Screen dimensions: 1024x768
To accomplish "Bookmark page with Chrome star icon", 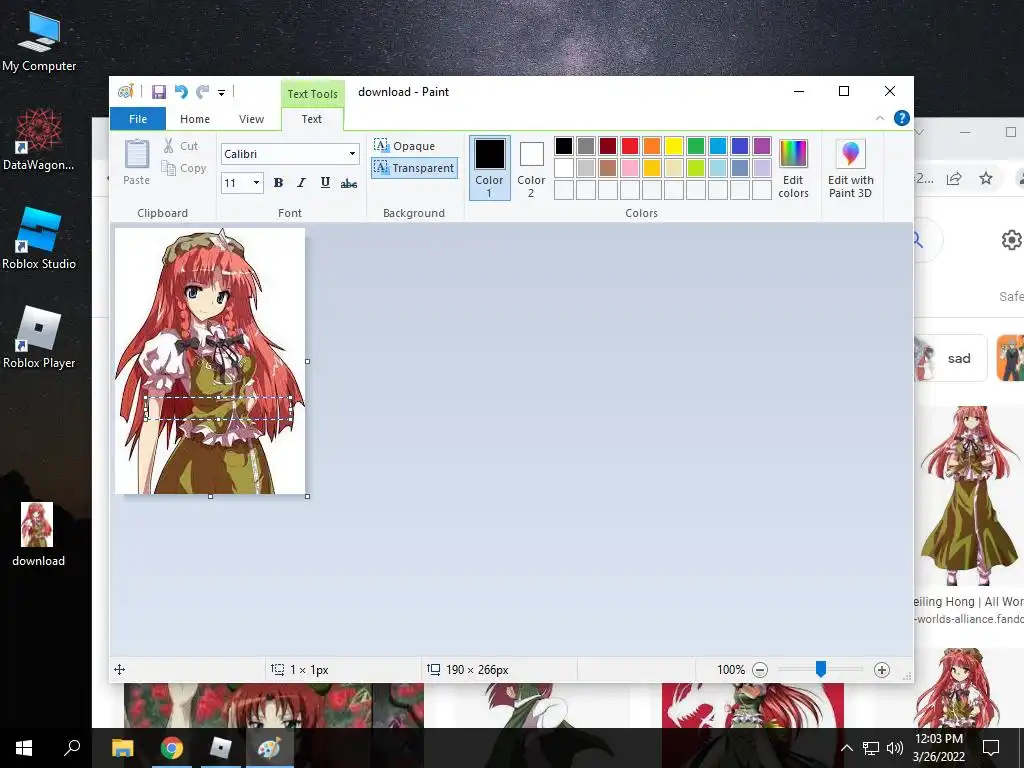I will click(985, 178).
